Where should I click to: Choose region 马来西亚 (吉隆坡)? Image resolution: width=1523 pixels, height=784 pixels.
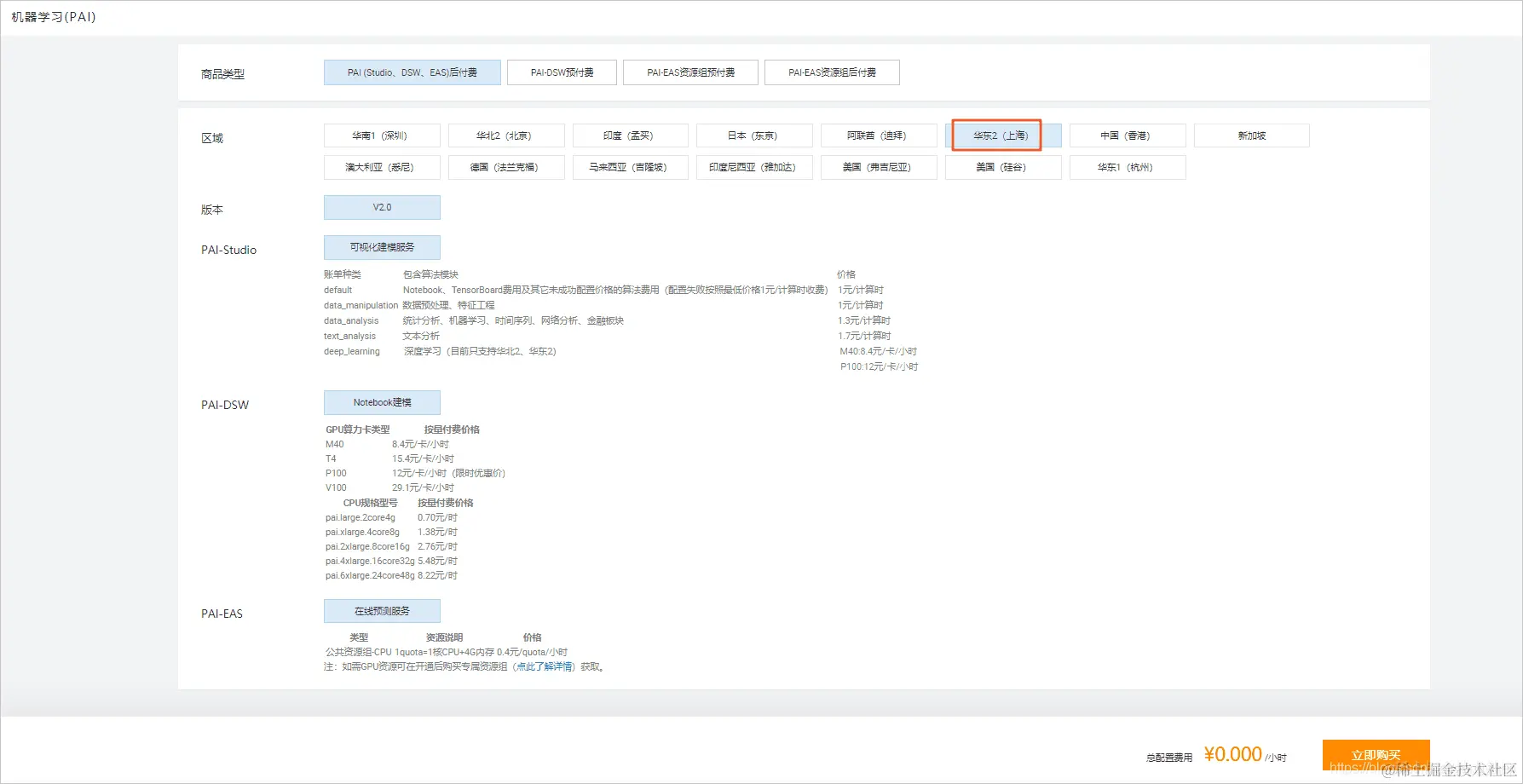631,167
